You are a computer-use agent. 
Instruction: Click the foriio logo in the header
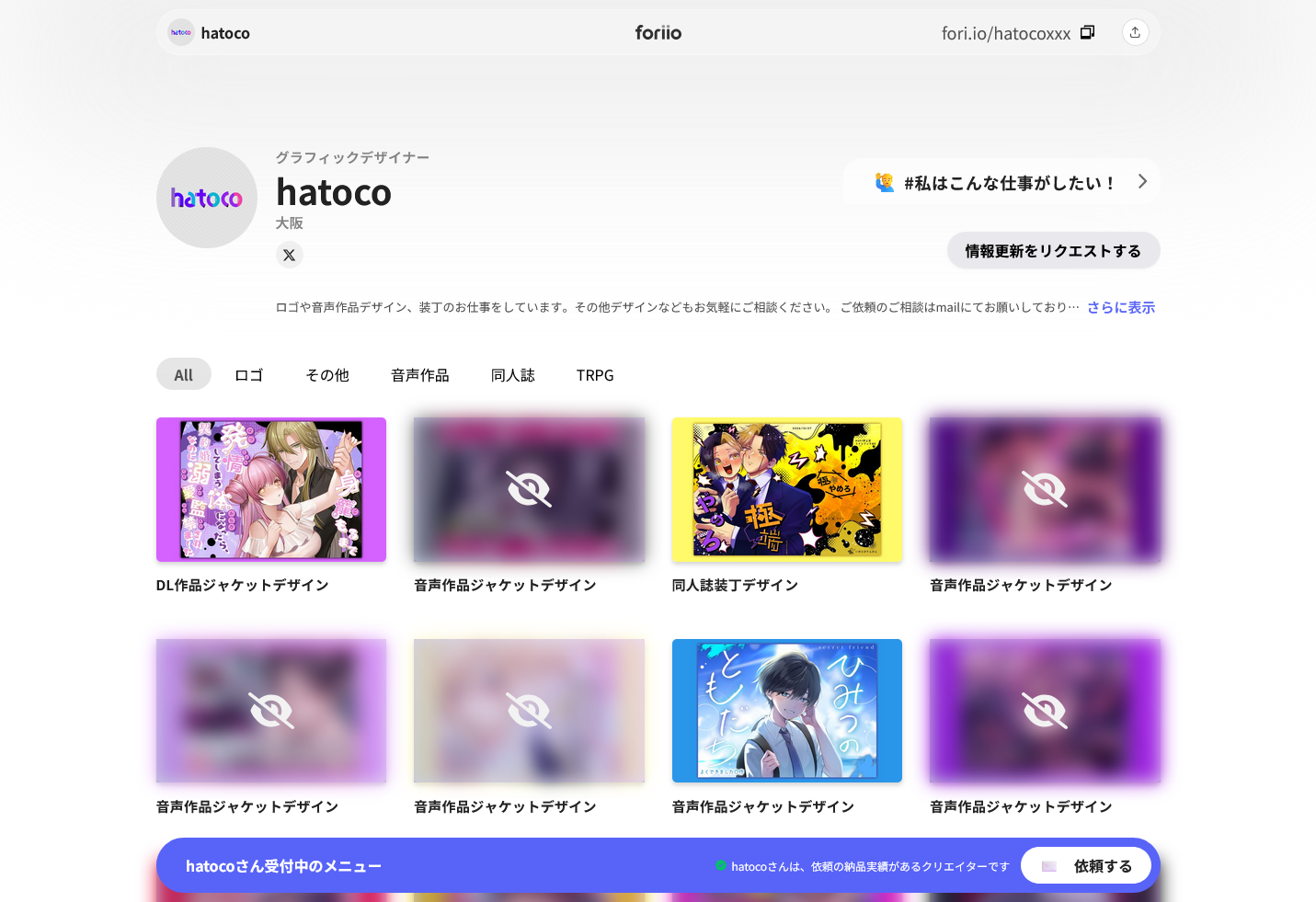tap(658, 32)
